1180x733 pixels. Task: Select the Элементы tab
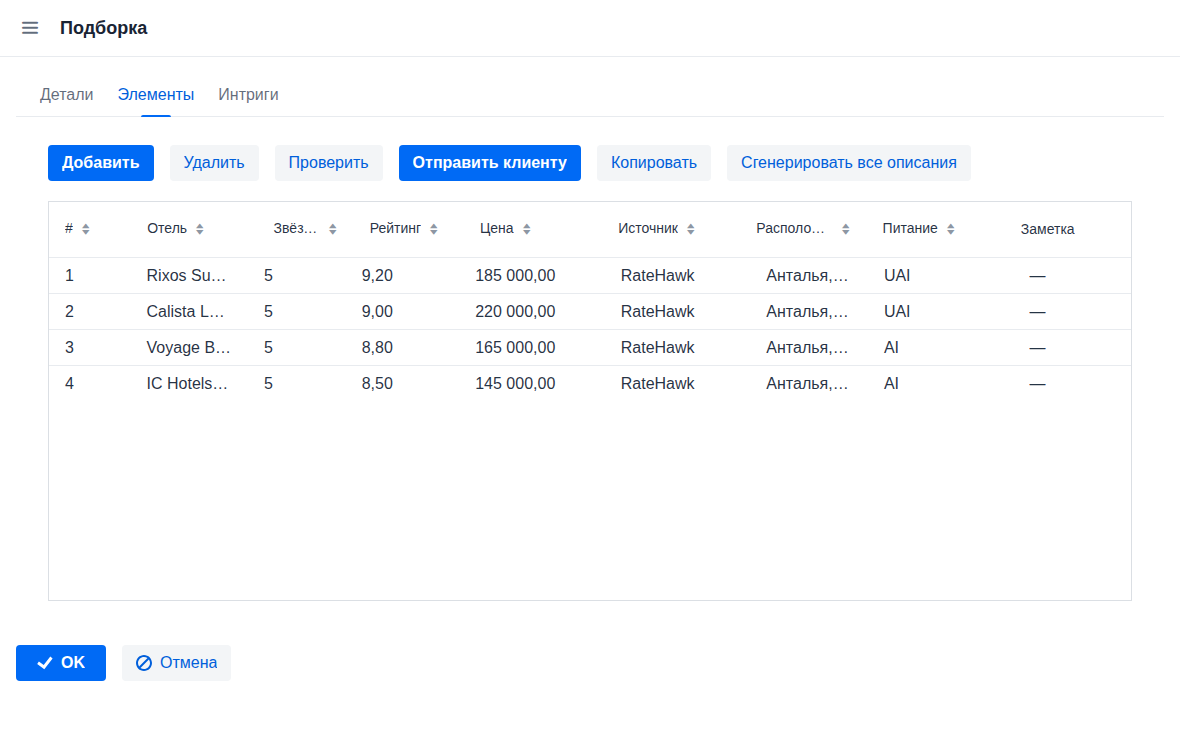tap(156, 95)
